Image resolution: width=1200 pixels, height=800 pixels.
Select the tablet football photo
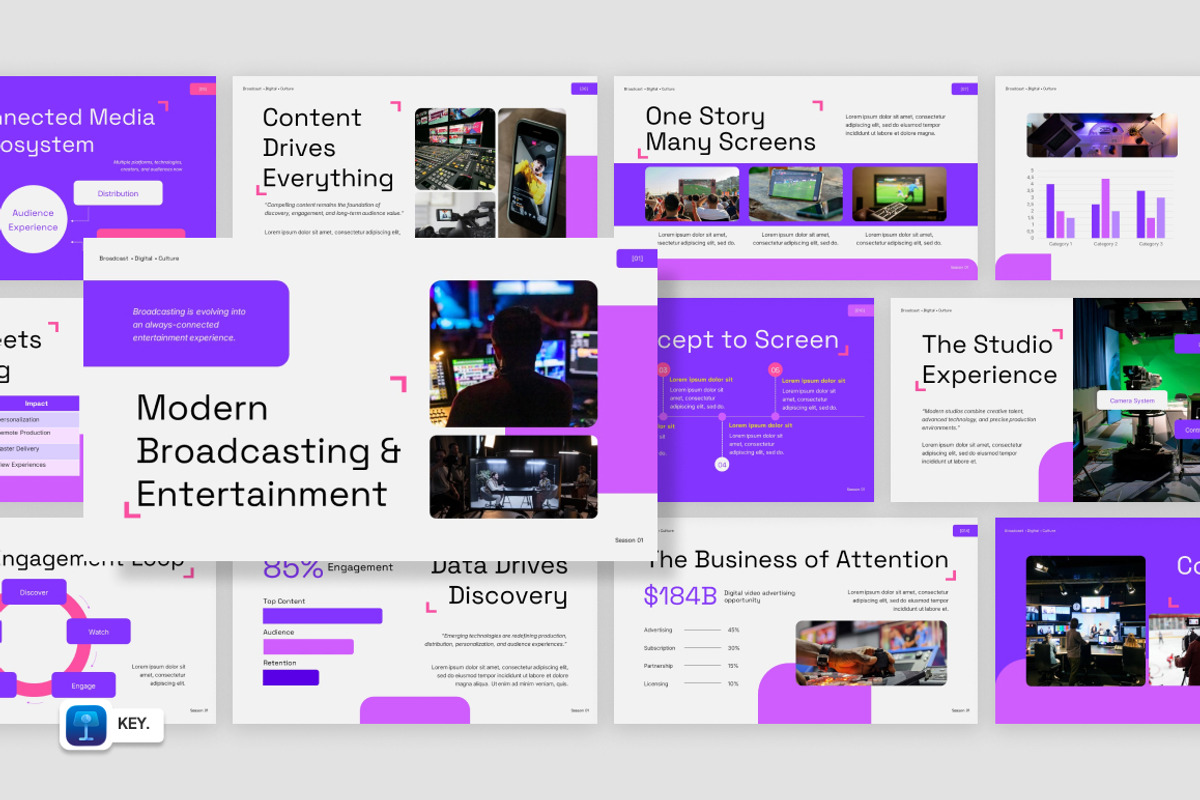(796, 194)
